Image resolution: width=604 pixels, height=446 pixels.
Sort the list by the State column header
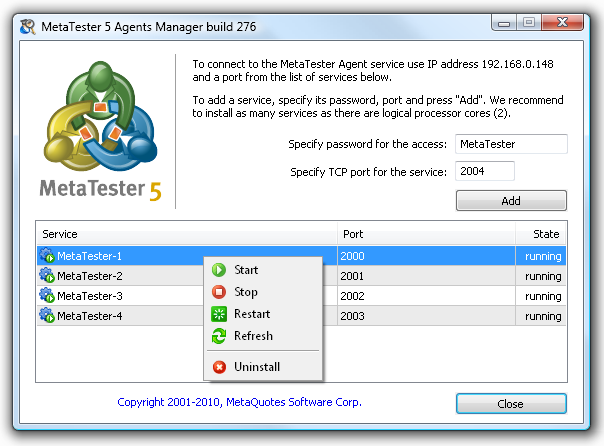pos(541,234)
